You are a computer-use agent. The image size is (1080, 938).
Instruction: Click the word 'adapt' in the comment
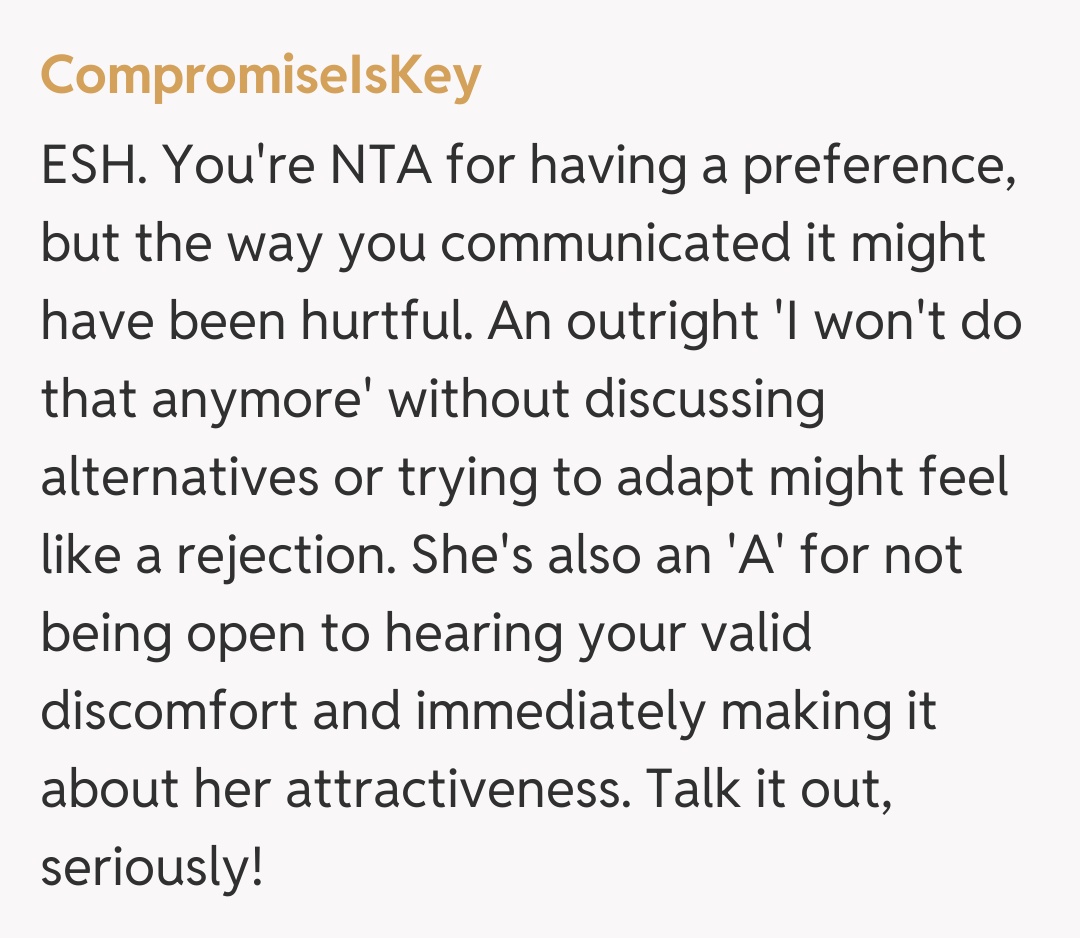coord(682,480)
